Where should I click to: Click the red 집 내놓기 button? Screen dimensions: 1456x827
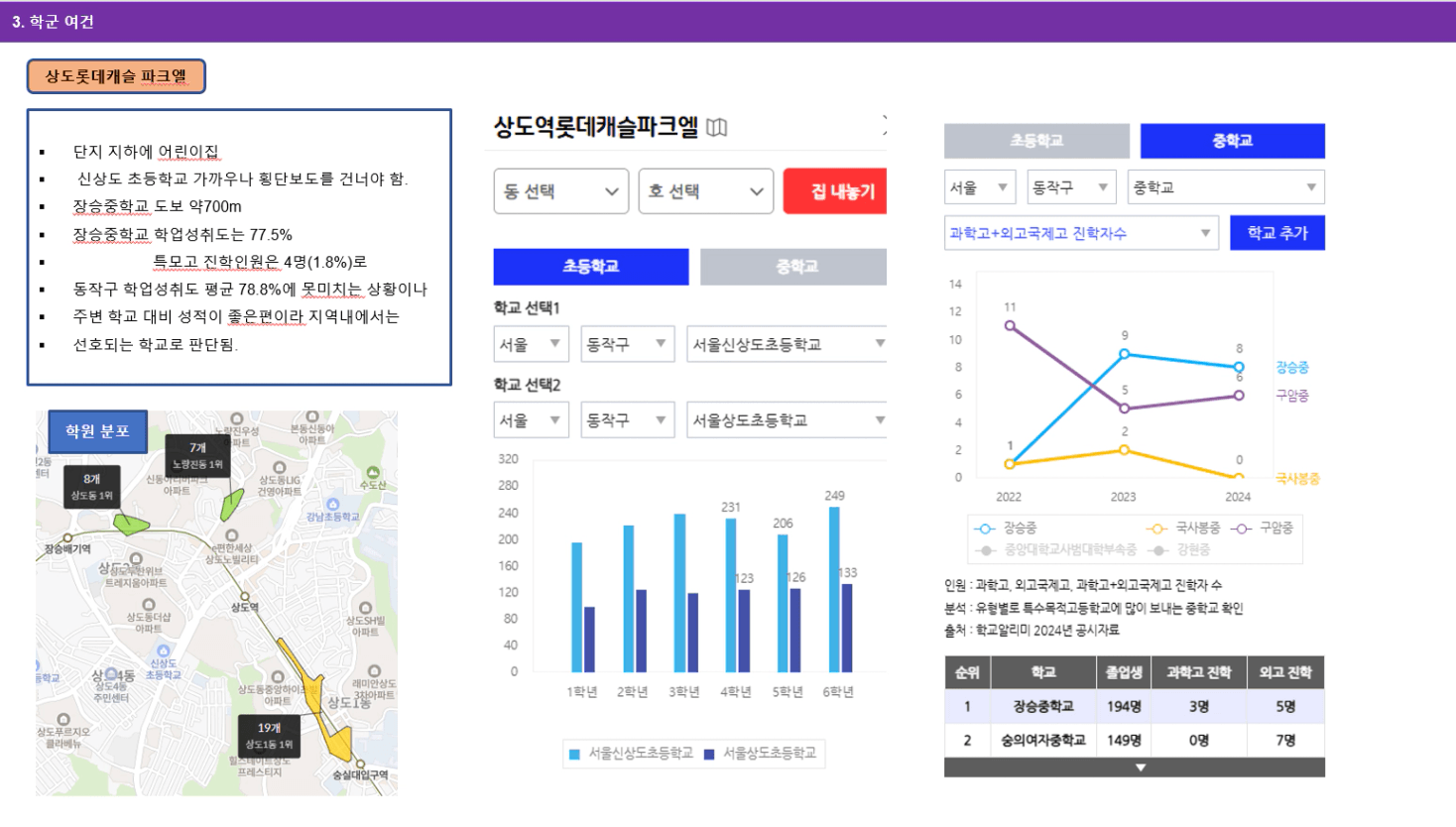[835, 191]
